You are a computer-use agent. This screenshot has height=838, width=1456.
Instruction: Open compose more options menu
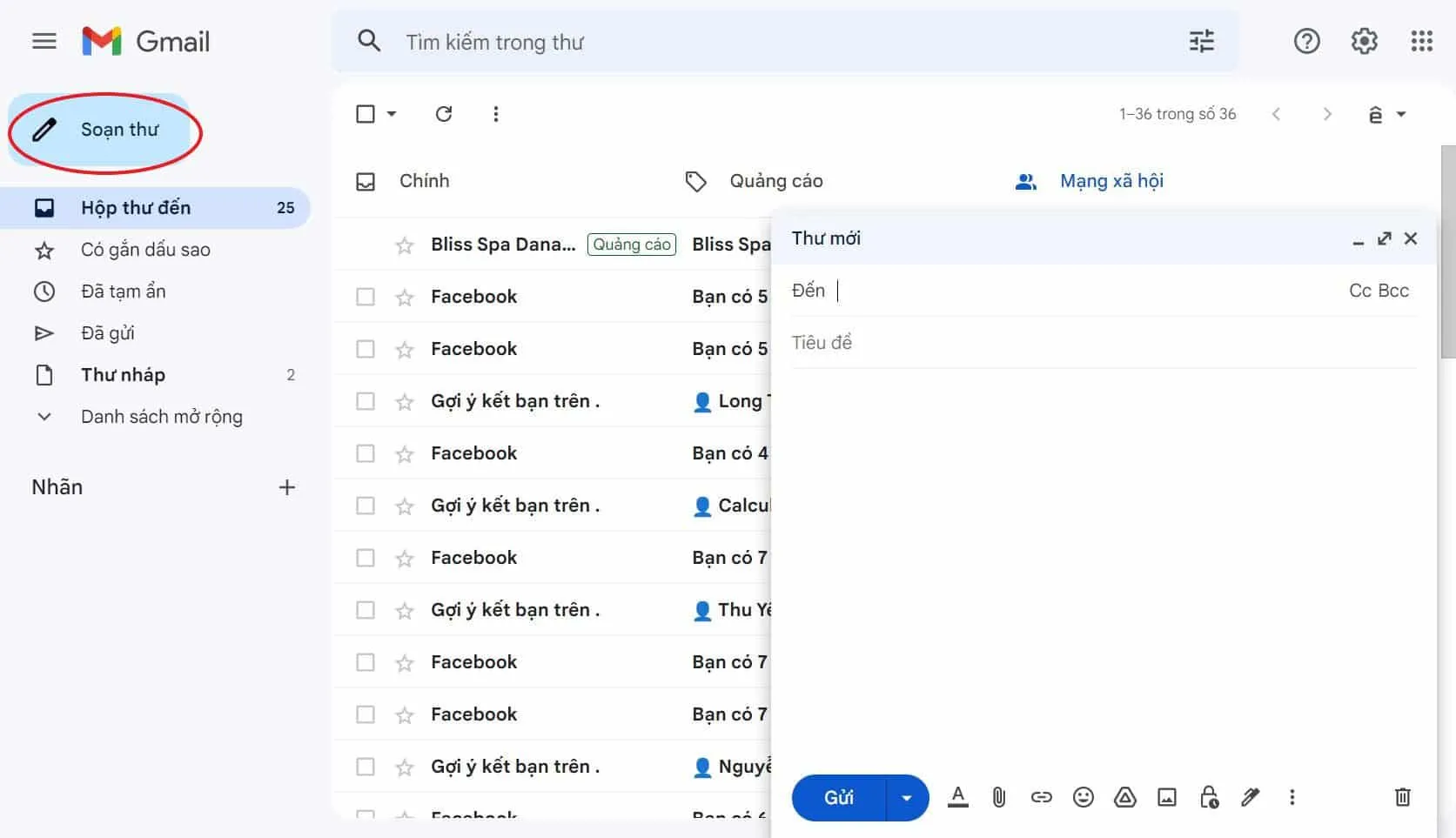(x=1292, y=797)
